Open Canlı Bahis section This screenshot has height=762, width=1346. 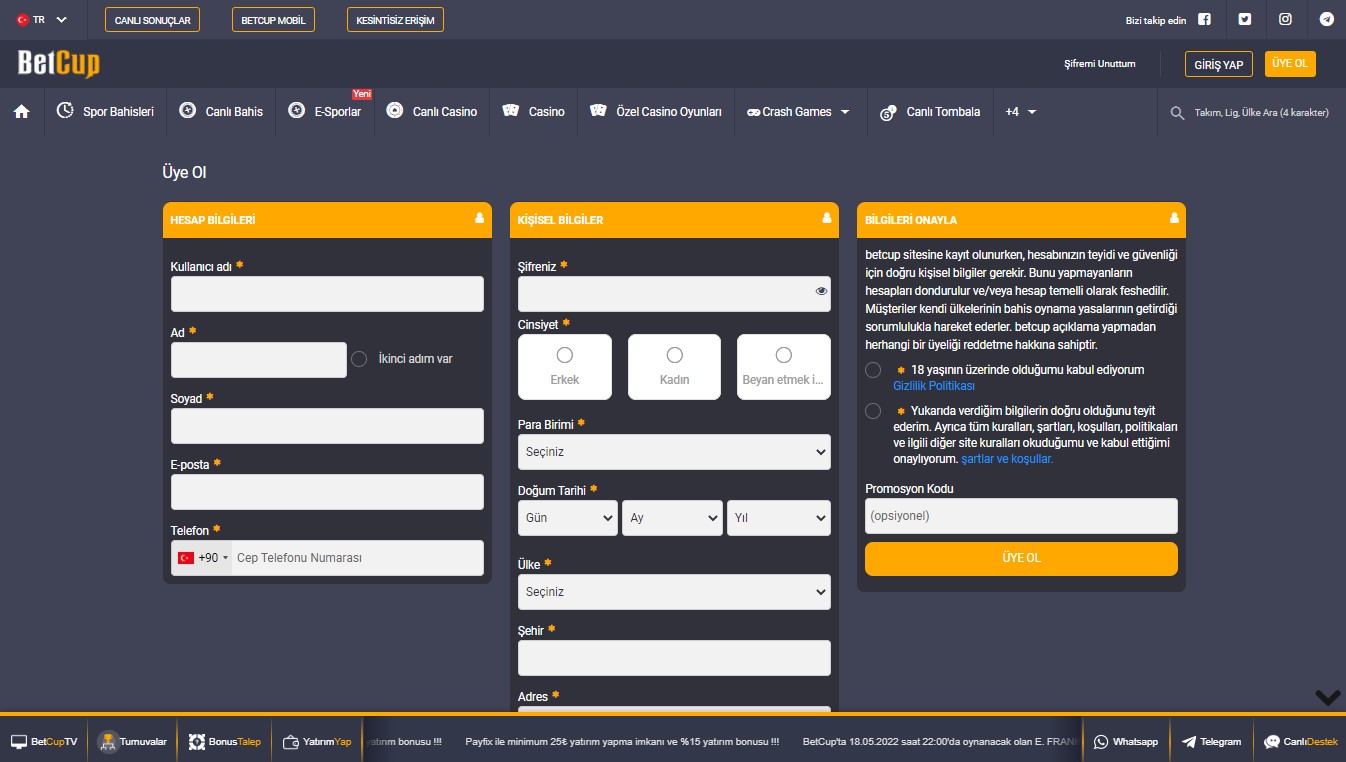pos(221,112)
